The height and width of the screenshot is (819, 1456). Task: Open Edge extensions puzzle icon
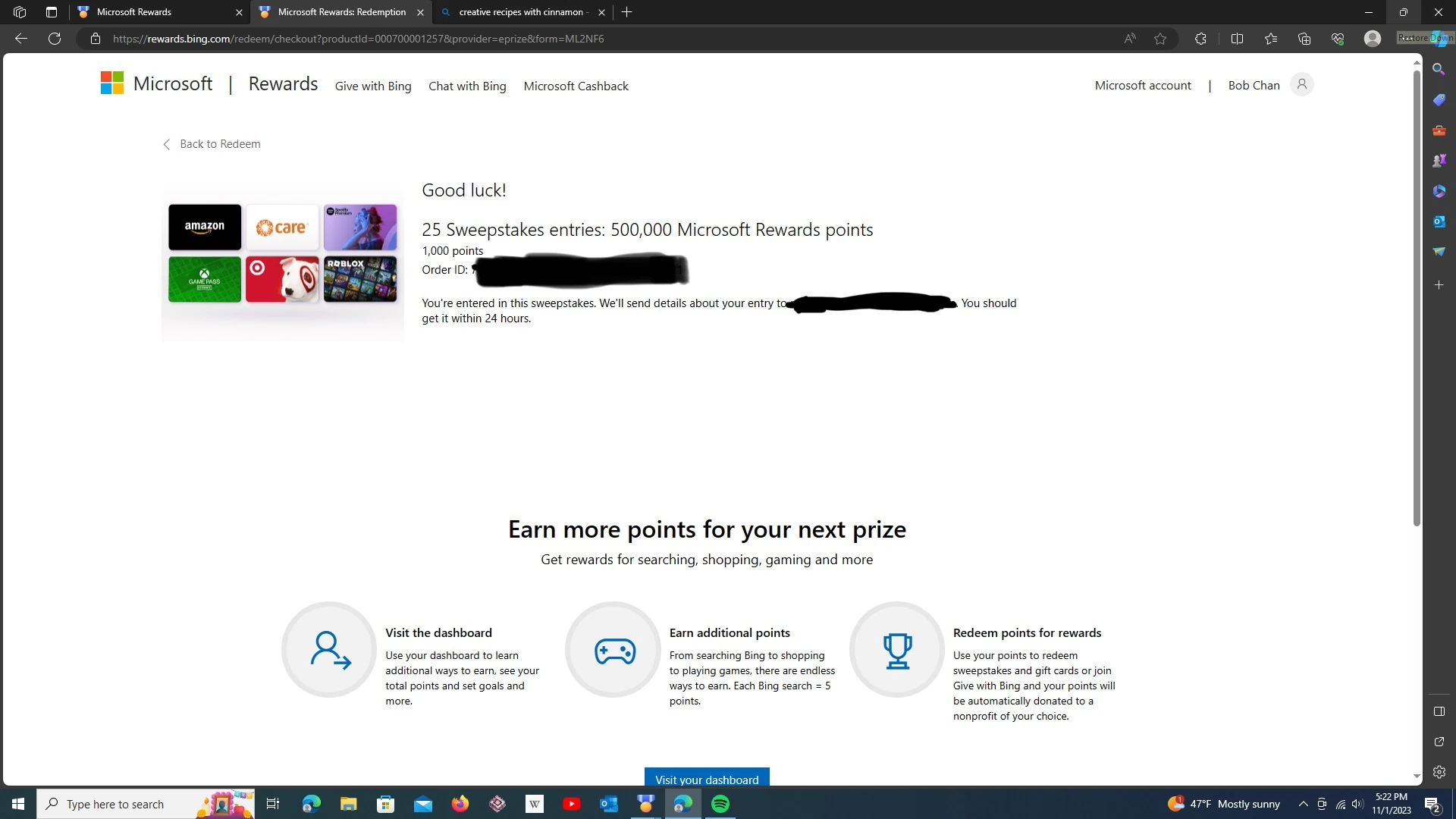pos(1200,39)
